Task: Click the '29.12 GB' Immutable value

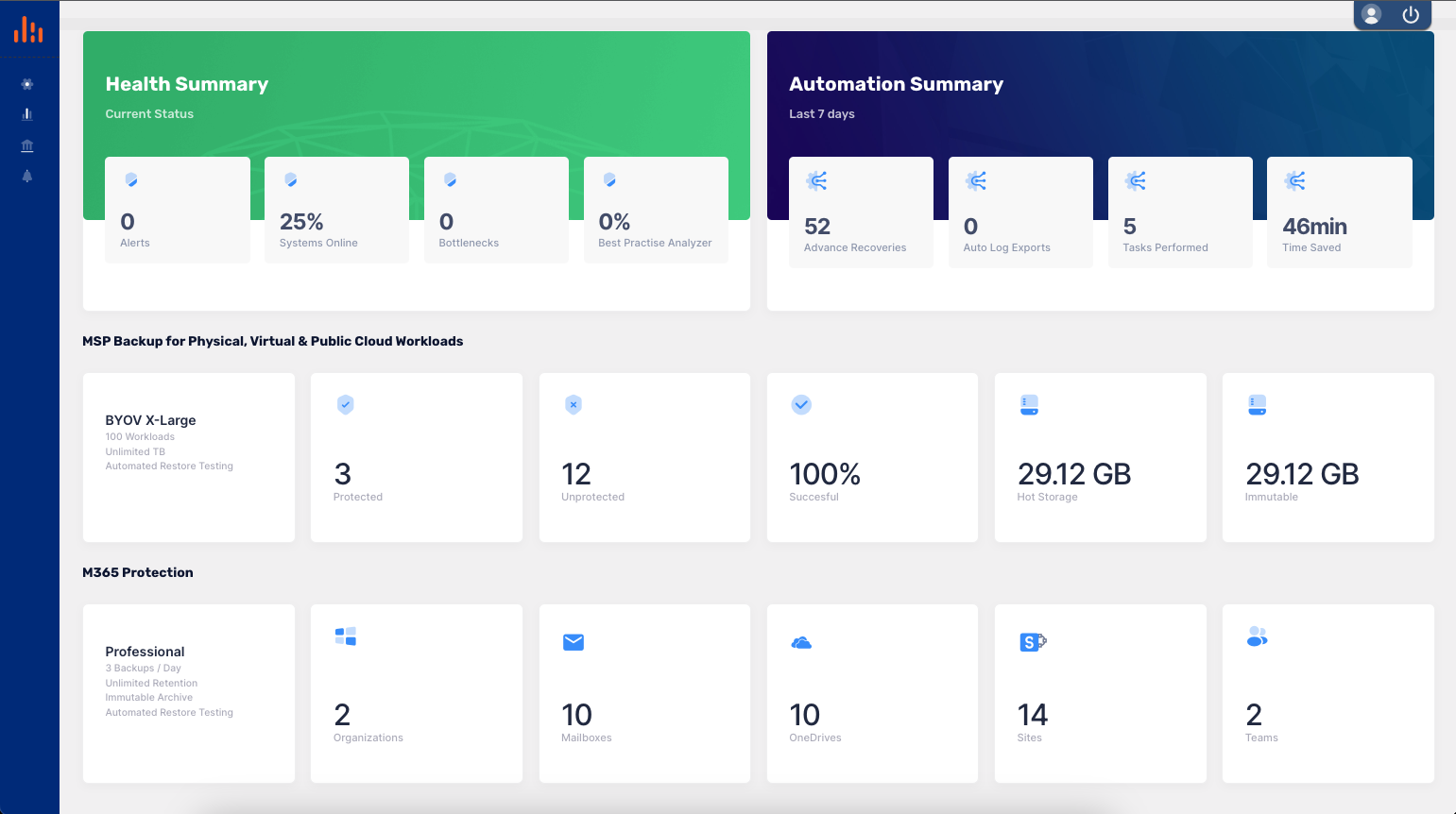Action: click(1302, 473)
